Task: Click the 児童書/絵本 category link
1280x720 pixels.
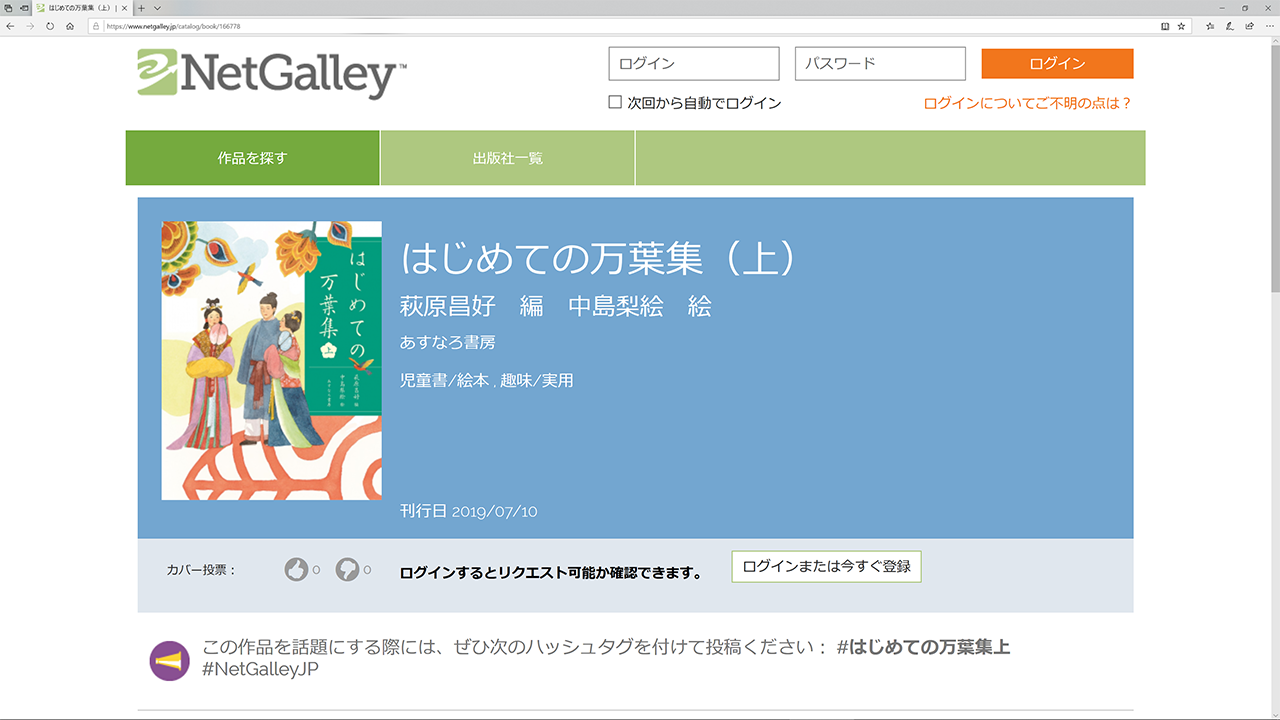Action: 444,381
